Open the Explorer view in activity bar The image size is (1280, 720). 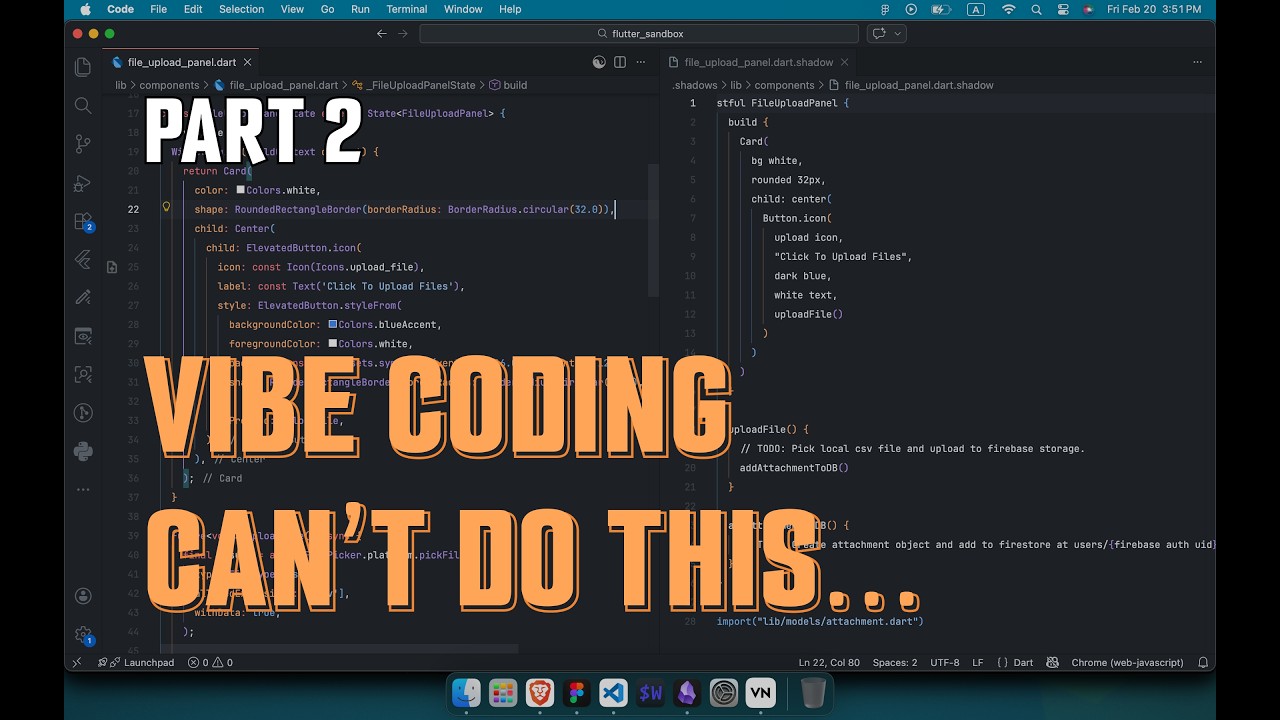83,67
